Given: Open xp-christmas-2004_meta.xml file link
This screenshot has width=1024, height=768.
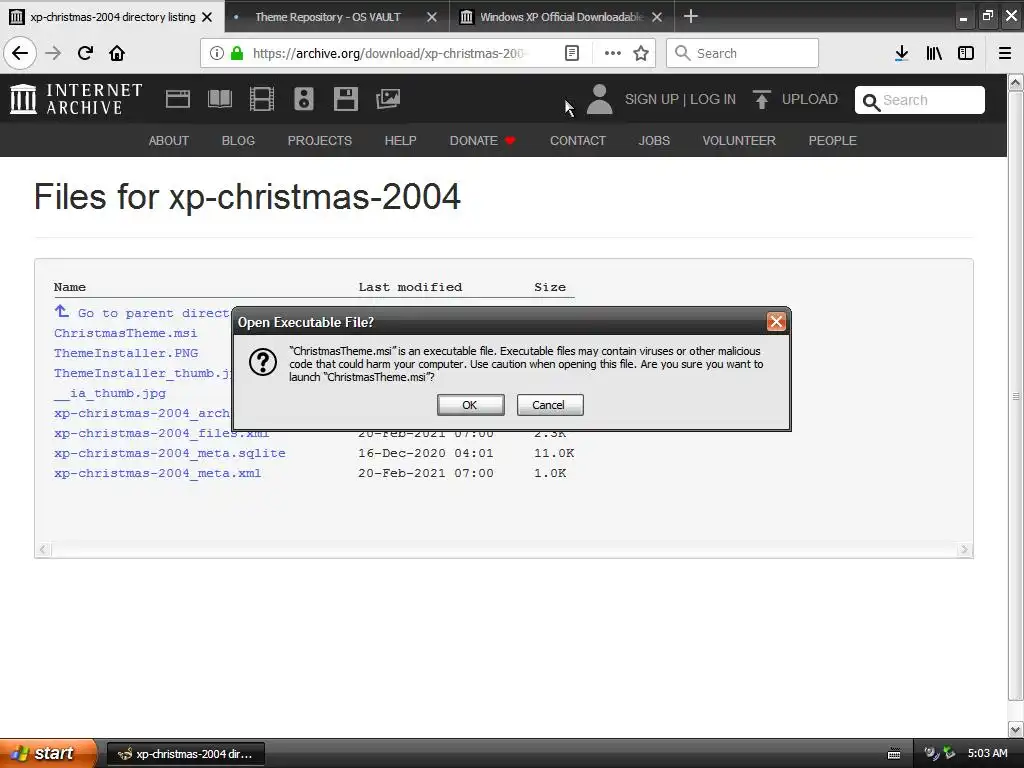Looking at the screenshot, I should 157,473.
